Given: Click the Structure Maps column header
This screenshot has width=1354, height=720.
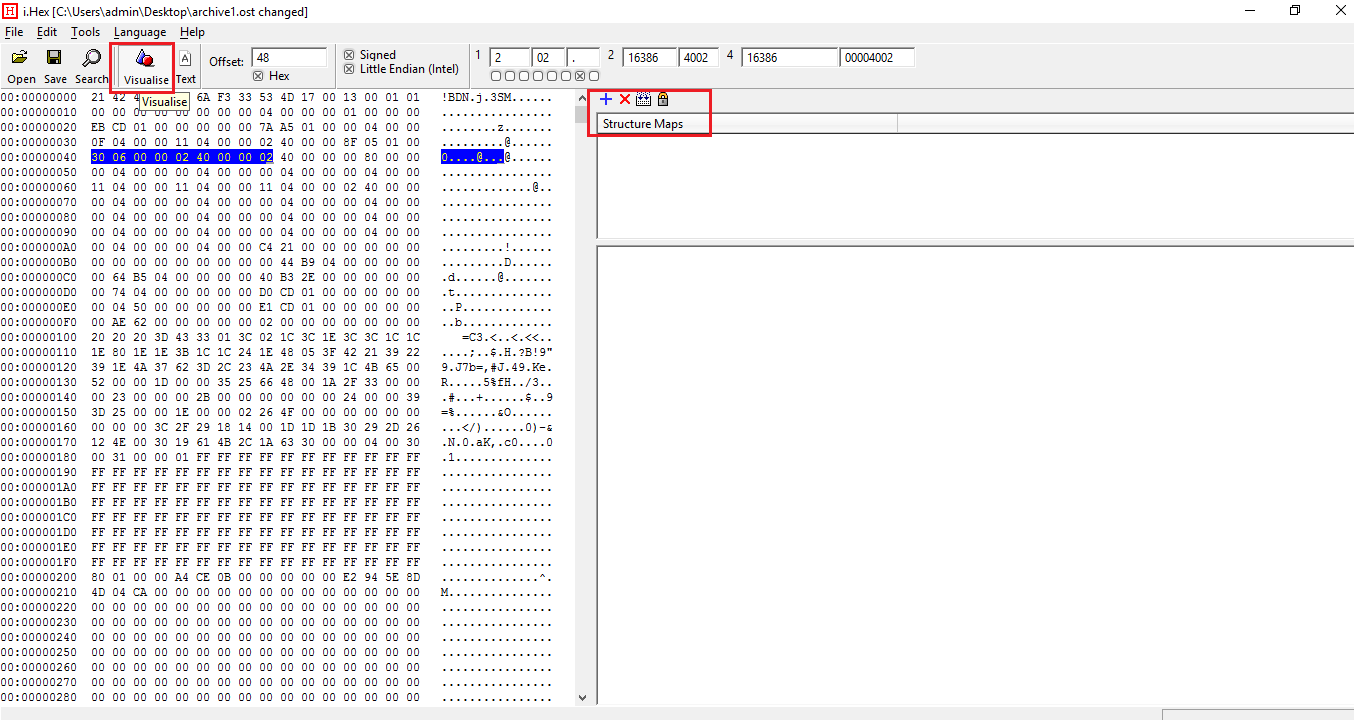Looking at the screenshot, I should [x=747, y=124].
